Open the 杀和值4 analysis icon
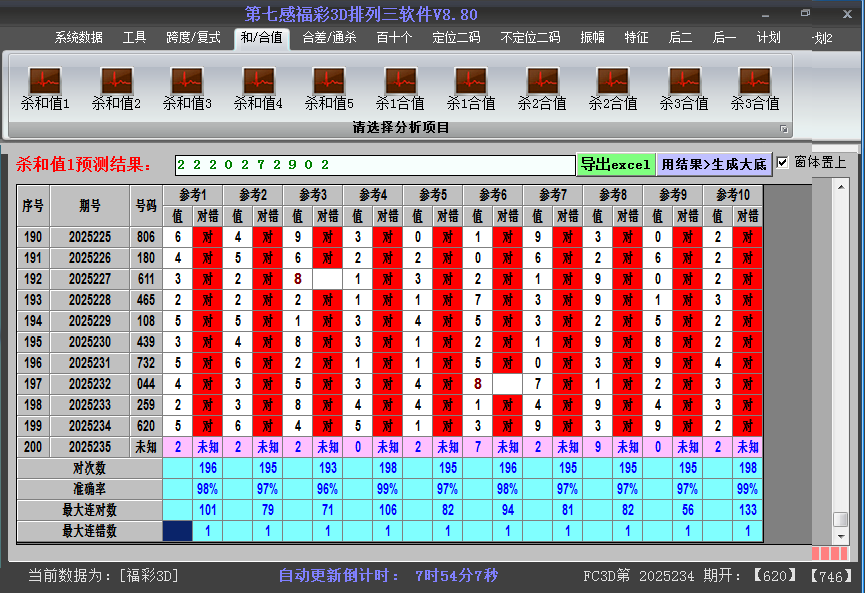 pos(258,88)
